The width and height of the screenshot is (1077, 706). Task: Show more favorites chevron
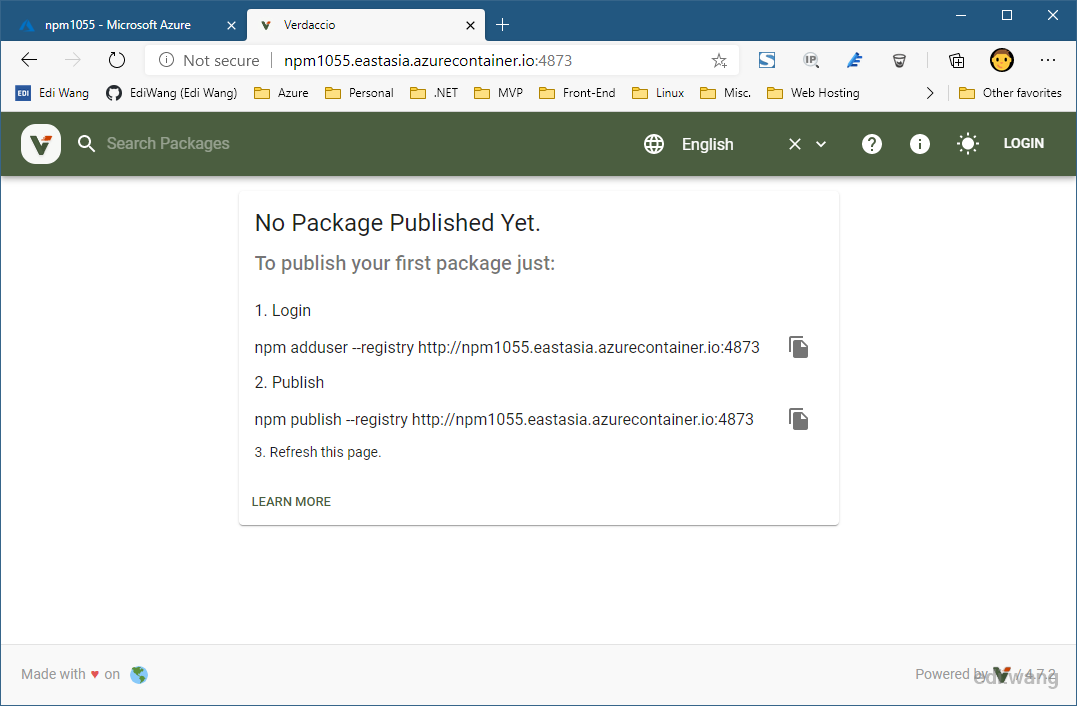click(x=930, y=93)
